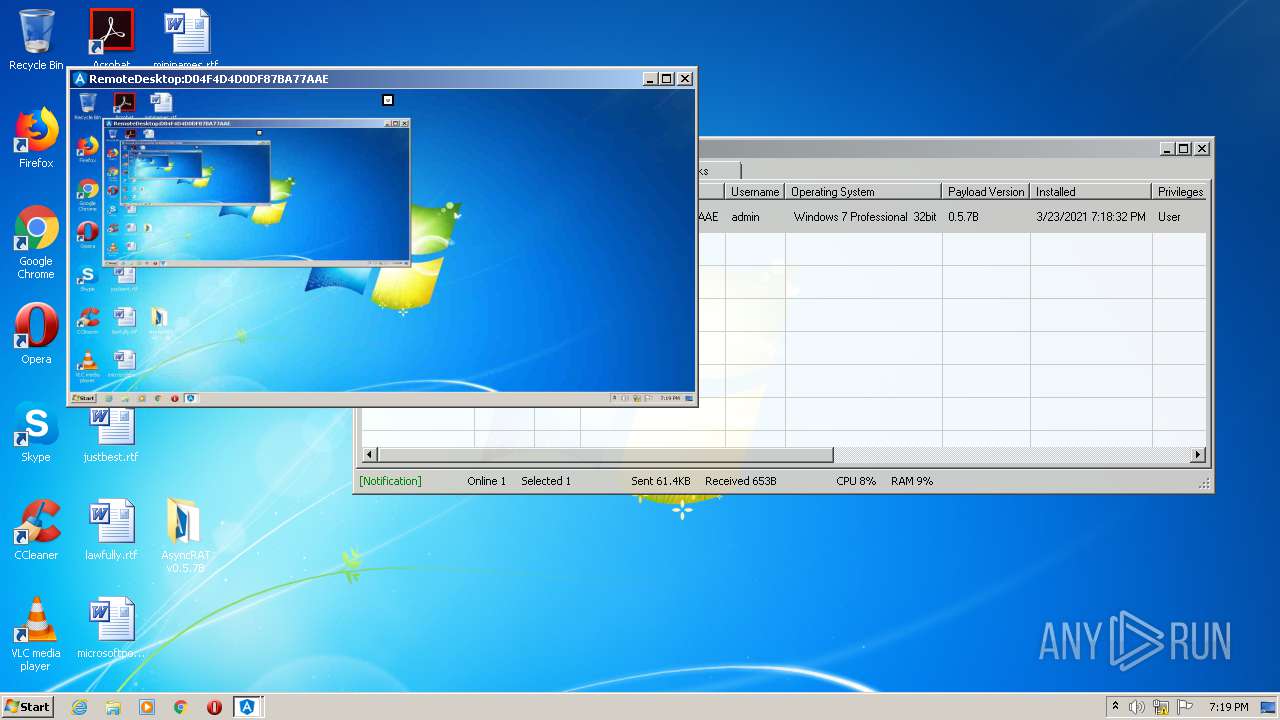Select the admin username cell
1280x720 pixels.
(755, 217)
